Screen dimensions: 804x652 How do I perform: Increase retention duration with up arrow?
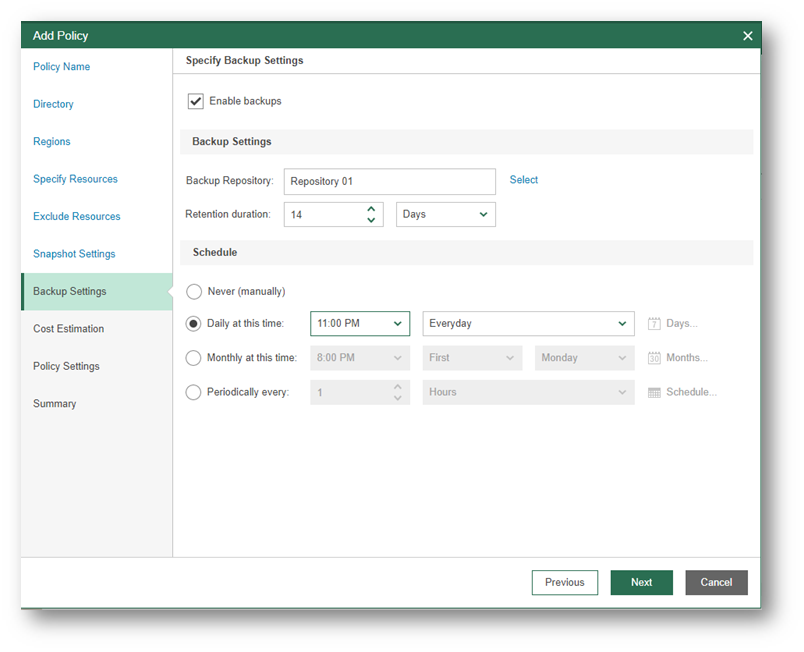pos(371,208)
